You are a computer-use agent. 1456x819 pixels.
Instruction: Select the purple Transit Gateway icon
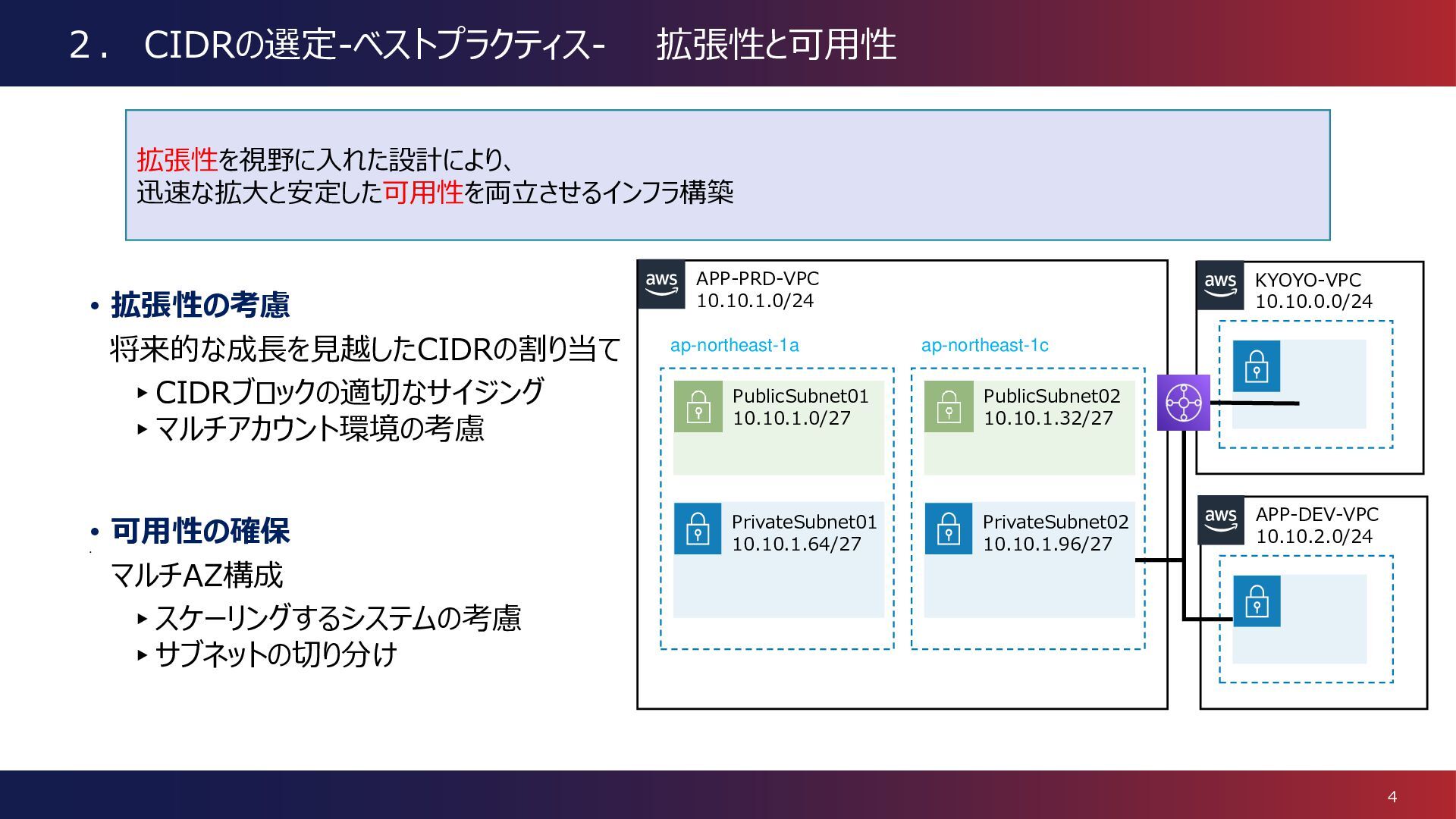(x=1183, y=403)
